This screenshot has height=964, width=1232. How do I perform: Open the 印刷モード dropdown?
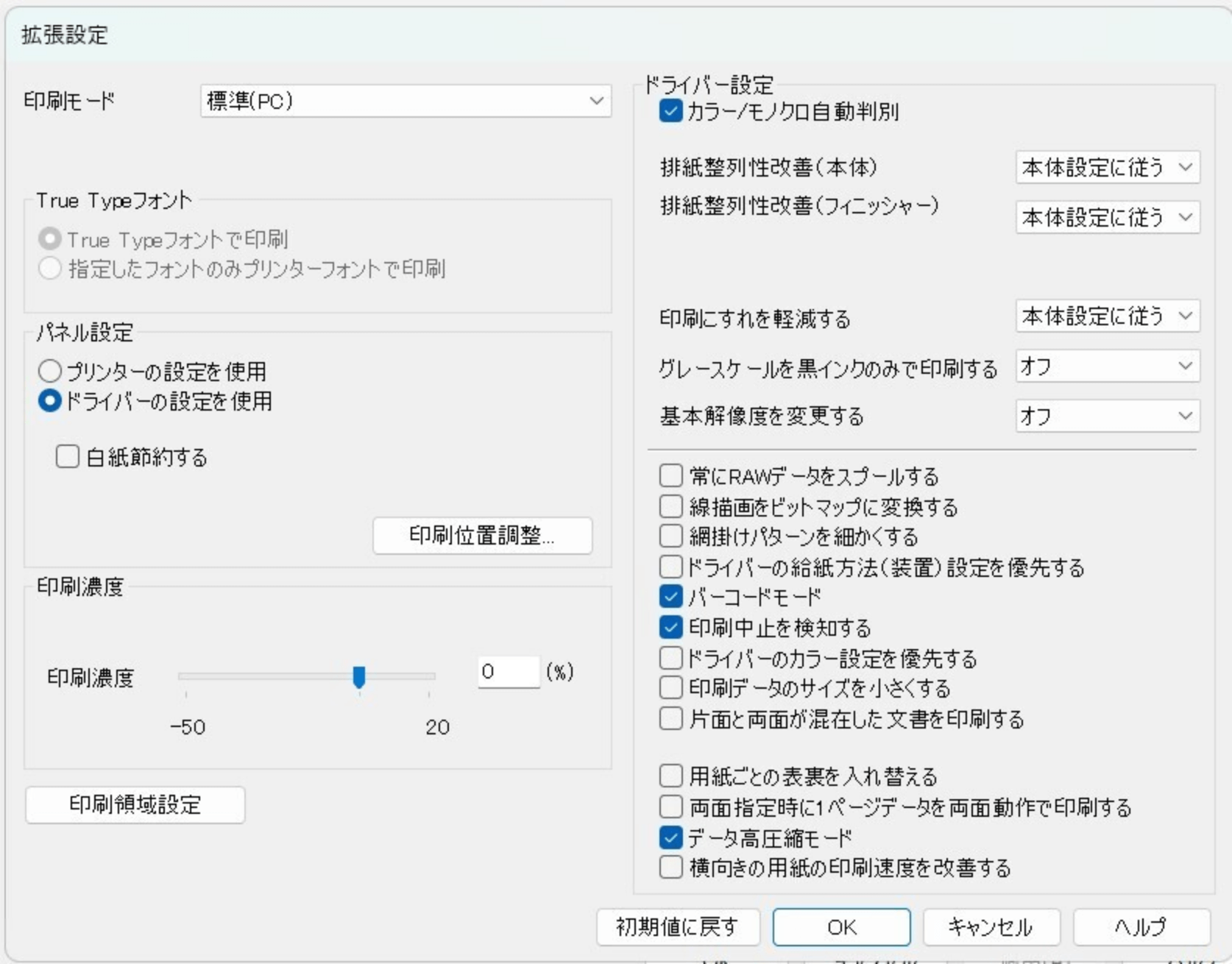tap(406, 101)
